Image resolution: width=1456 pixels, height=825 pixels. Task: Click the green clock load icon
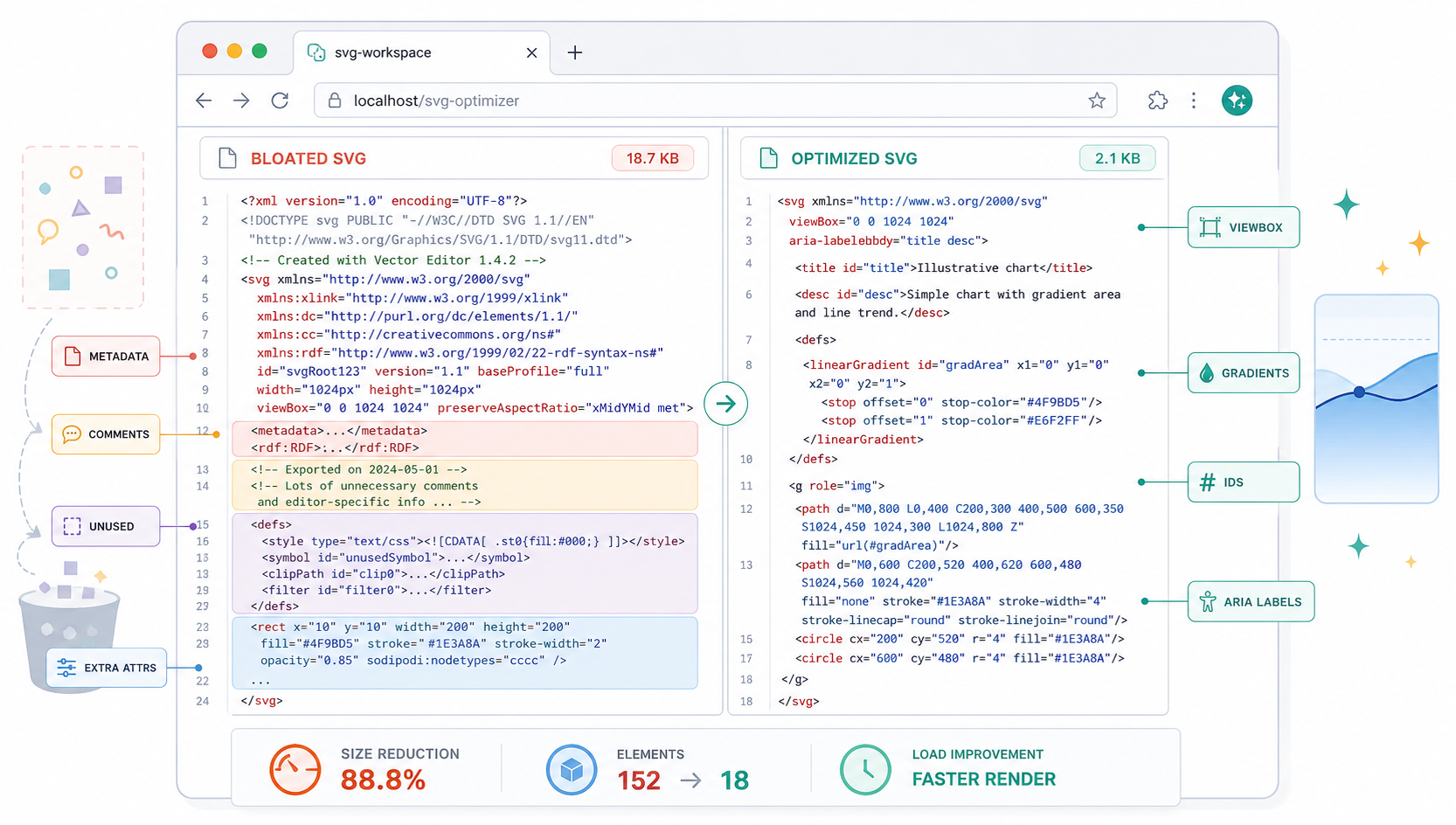click(865, 770)
